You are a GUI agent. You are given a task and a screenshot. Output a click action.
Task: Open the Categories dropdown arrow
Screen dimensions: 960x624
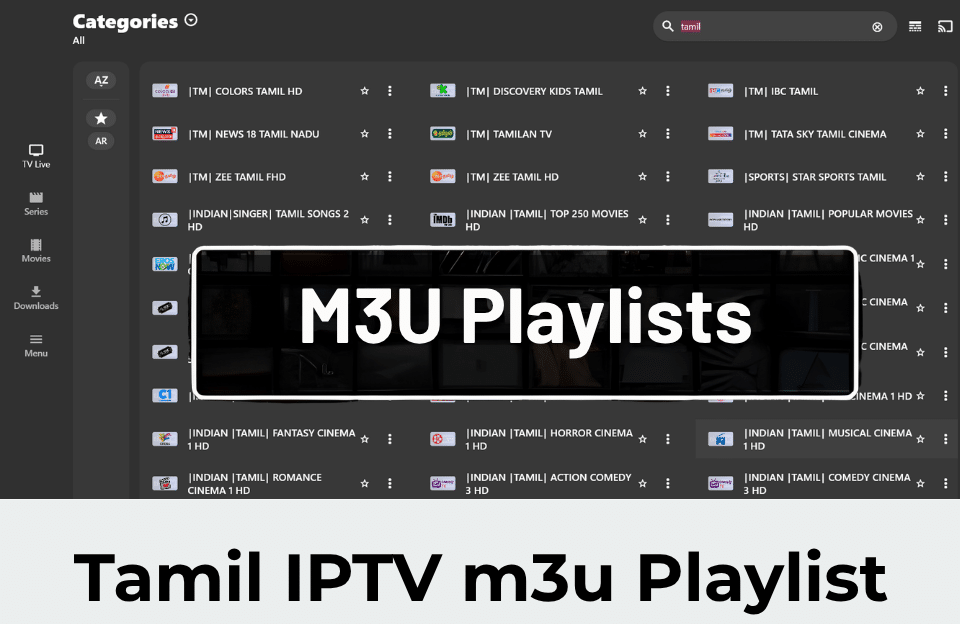coord(191,20)
